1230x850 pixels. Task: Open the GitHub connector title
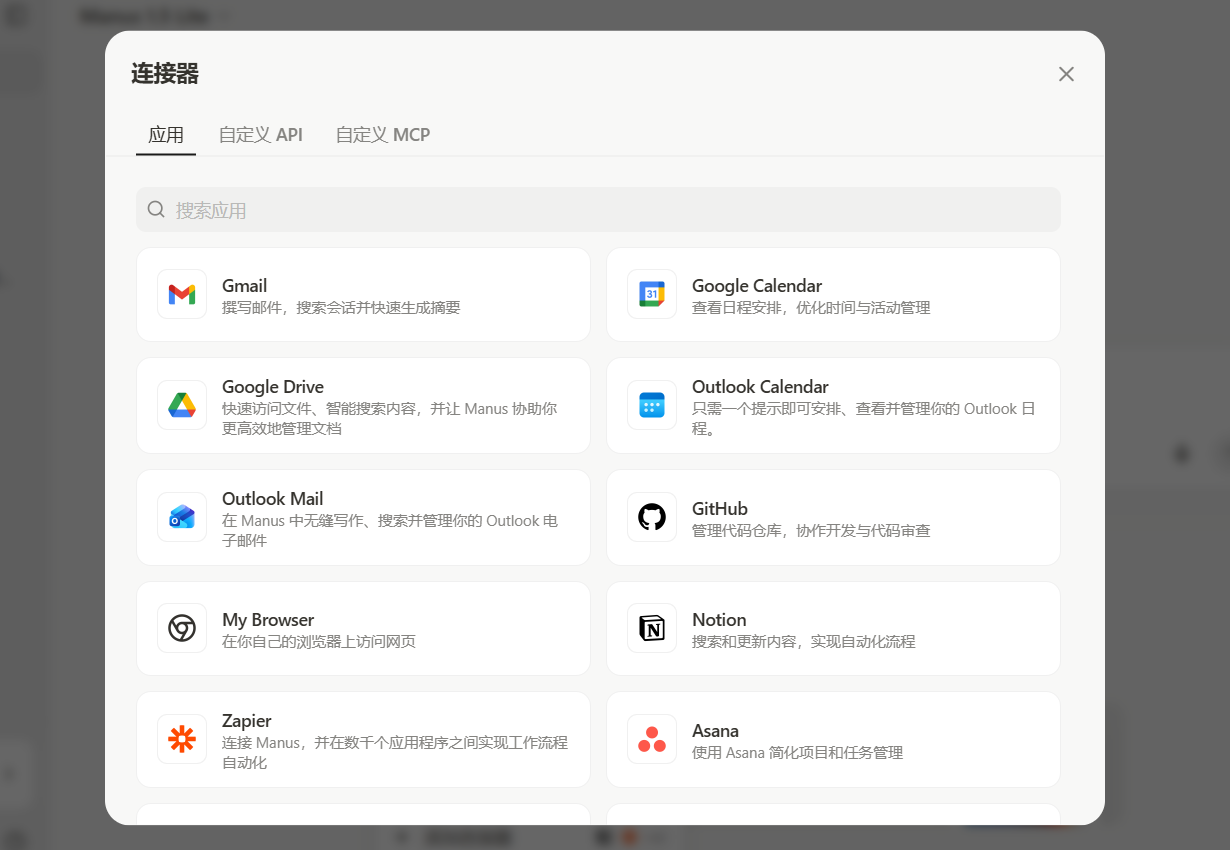(720, 509)
